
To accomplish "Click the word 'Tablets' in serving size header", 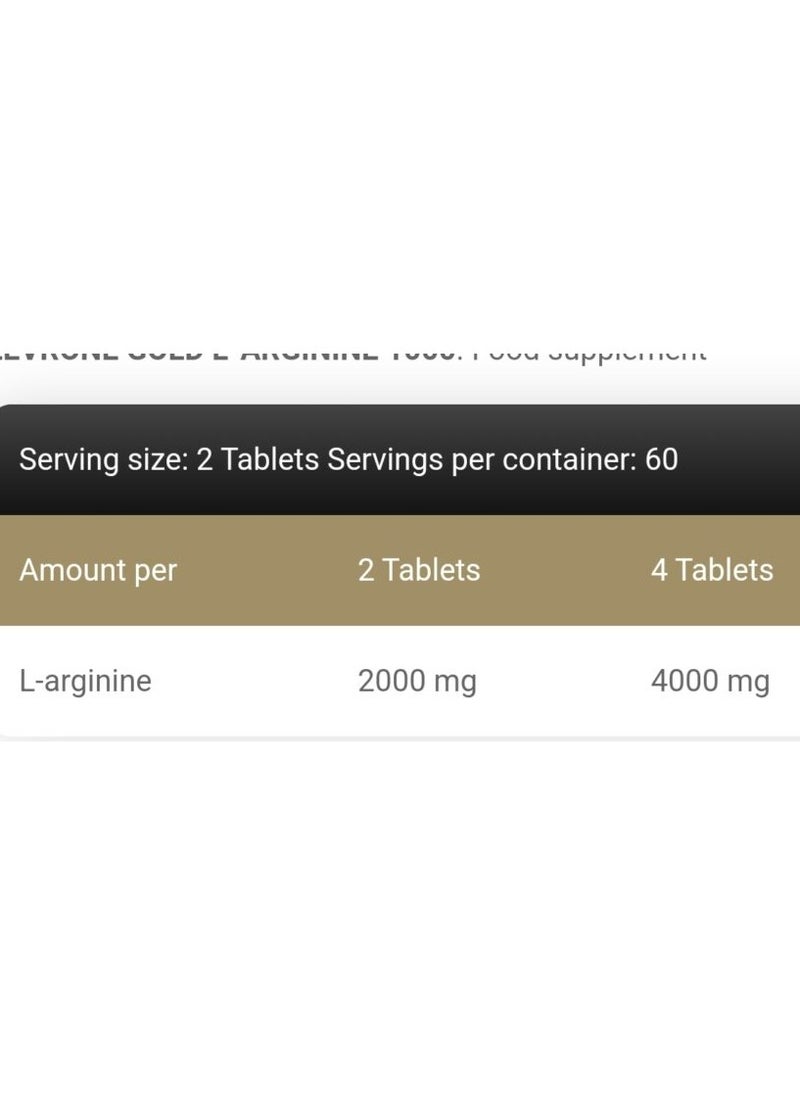I will [x=270, y=460].
